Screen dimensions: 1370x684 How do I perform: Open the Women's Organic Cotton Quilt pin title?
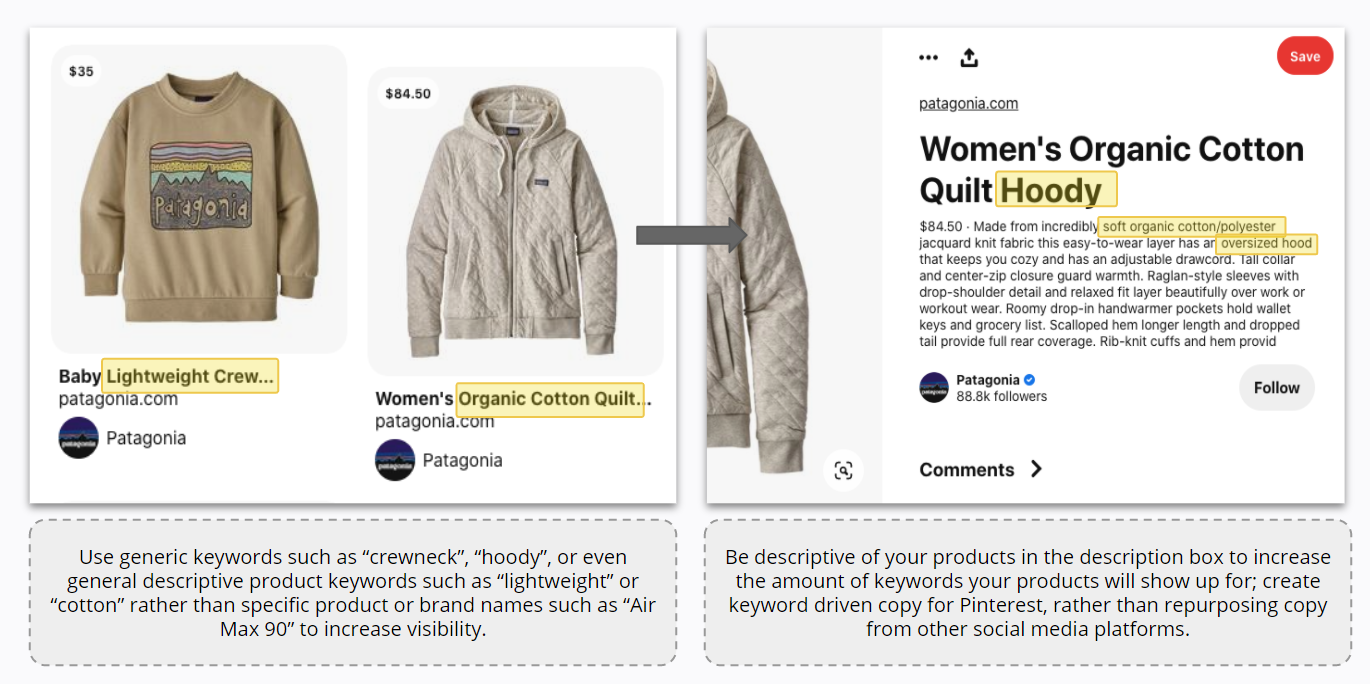(512, 399)
